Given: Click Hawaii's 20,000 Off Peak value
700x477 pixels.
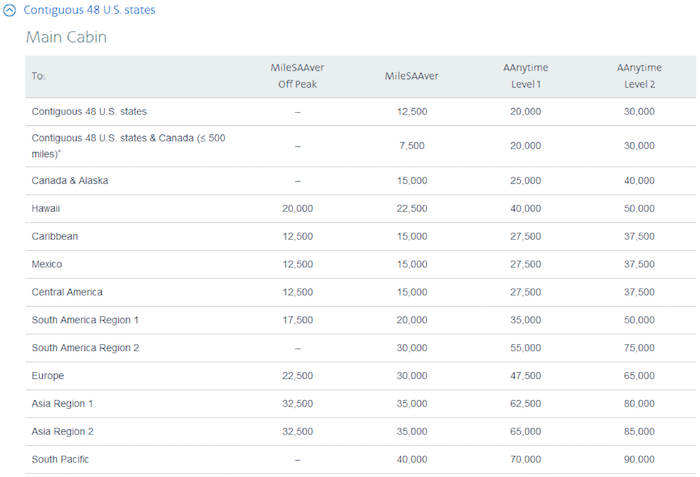Looking at the screenshot, I should click(297, 209).
